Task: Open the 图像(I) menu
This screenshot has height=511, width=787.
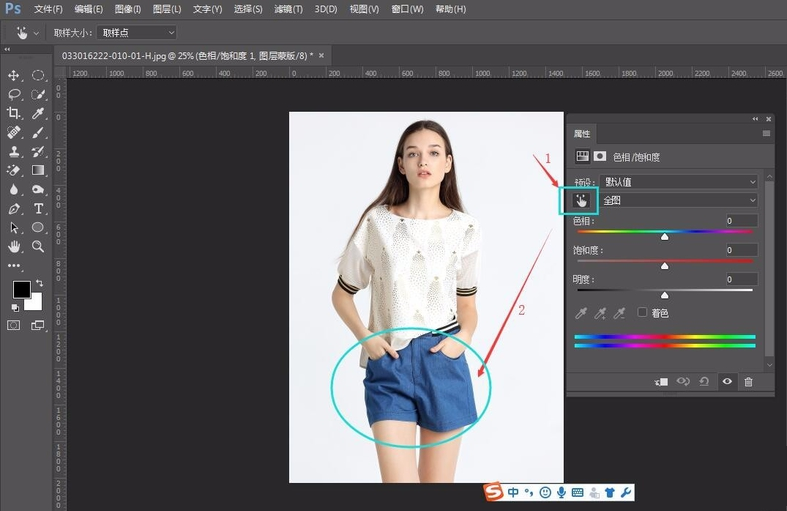Action: (128, 9)
